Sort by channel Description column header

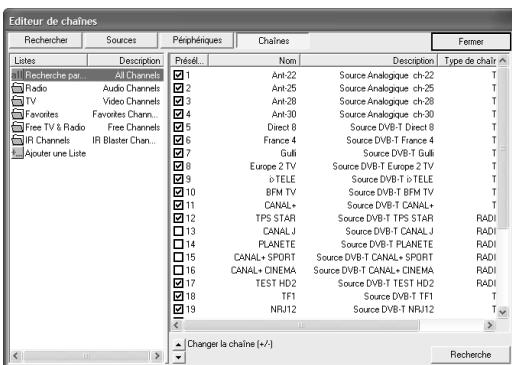pyautogui.click(x=369, y=61)
